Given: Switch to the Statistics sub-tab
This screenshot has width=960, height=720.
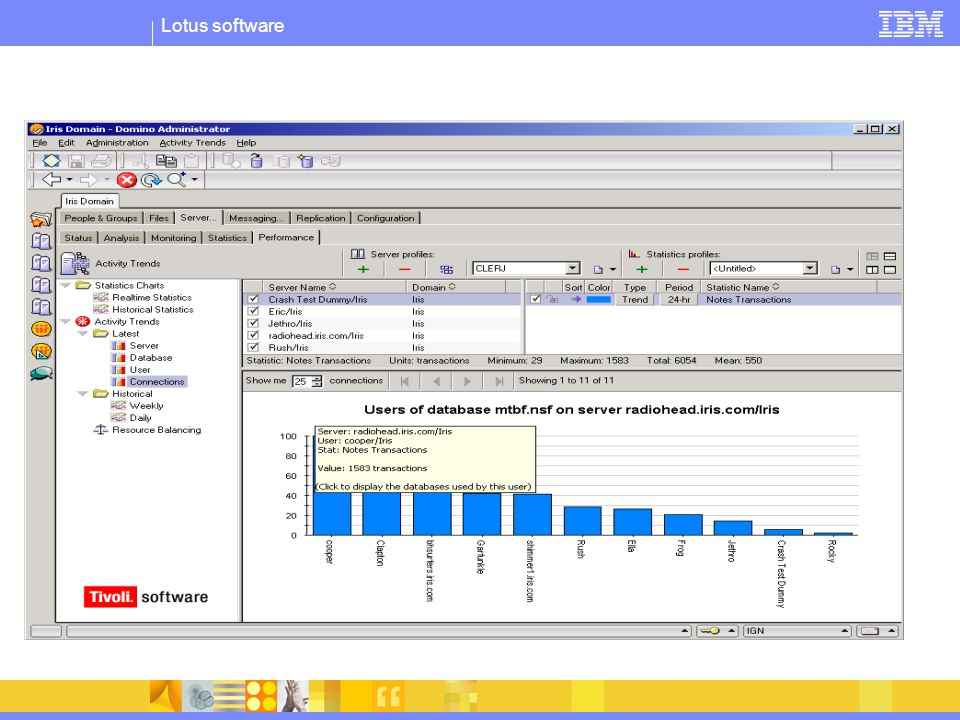Looking at the screenshot, I should [x=227, y=238].
